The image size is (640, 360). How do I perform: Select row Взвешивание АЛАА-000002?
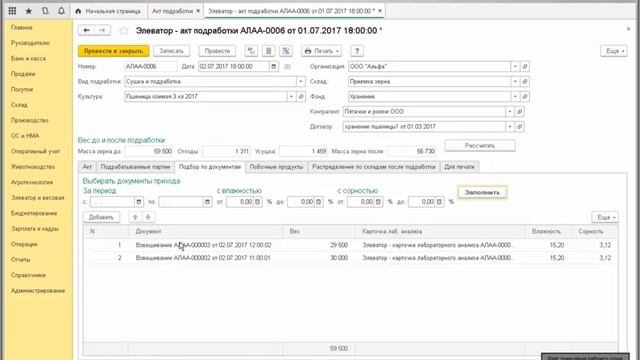(x=351, y=258)
